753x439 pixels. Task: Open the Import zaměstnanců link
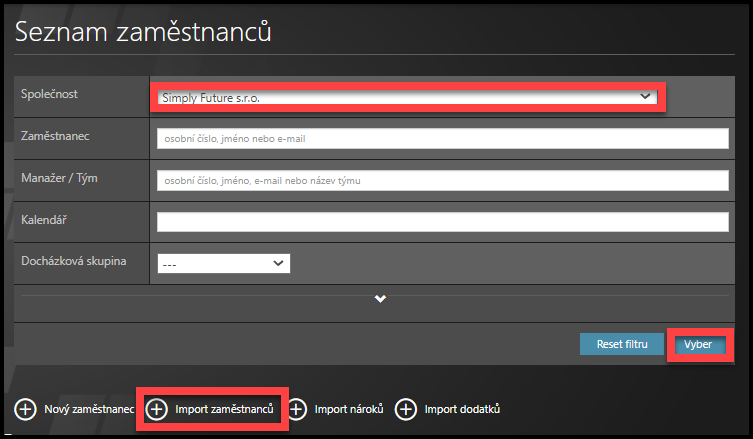[x=224, y=409]
